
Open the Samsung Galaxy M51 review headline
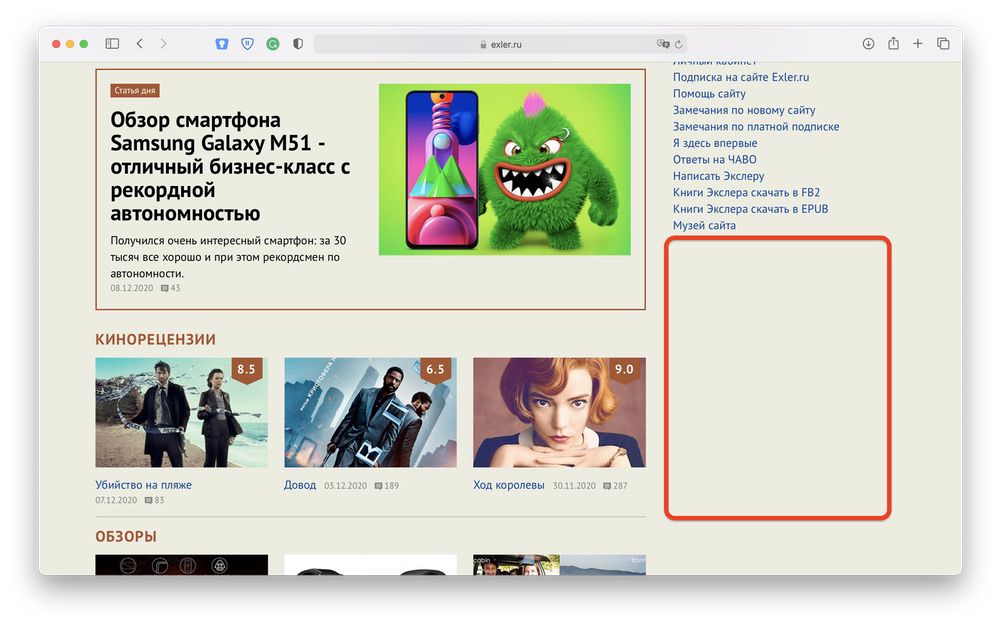(x=230, y=166)
